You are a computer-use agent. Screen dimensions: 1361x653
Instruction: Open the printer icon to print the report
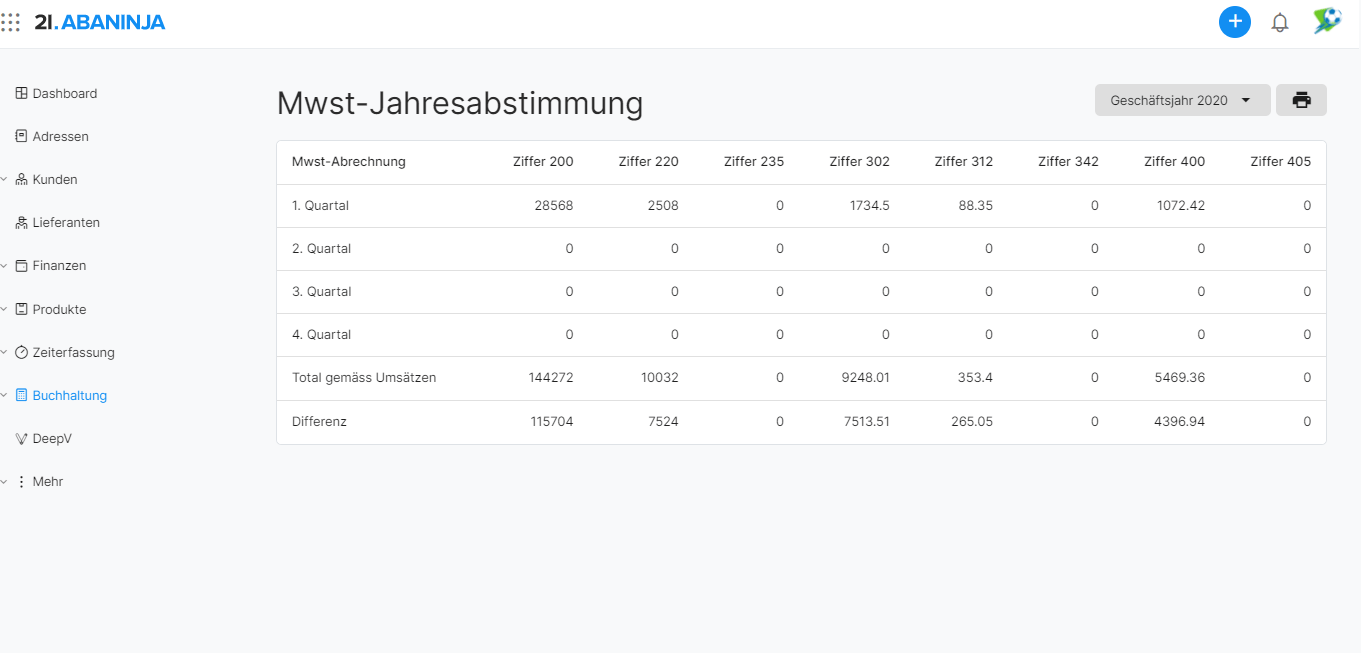click(x=1301, y=100)
